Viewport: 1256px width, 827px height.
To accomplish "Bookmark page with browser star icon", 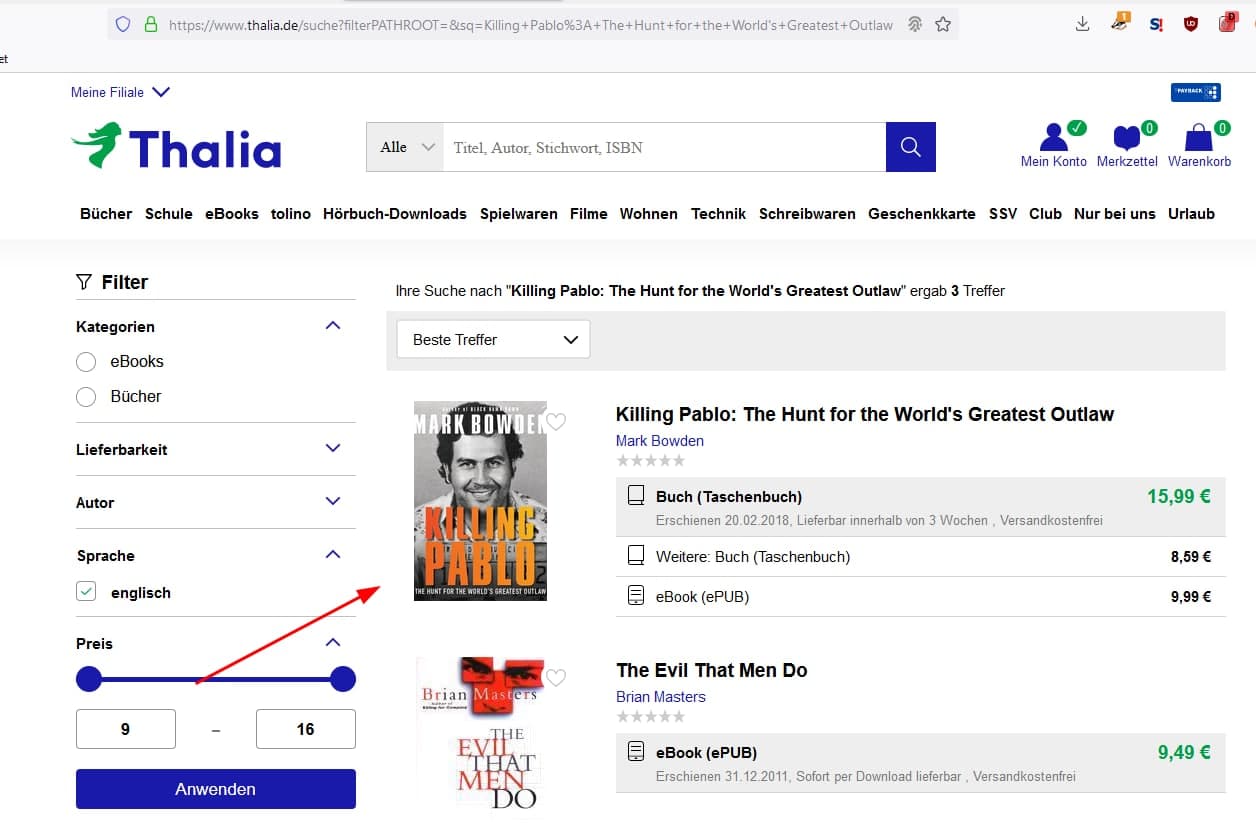I will [x=943, y=25].
